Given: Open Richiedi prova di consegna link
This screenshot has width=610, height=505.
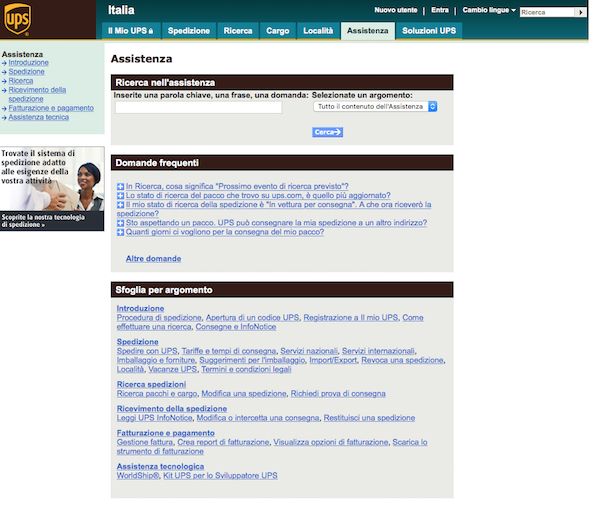Looking at the screenshot, I should 338,393.
